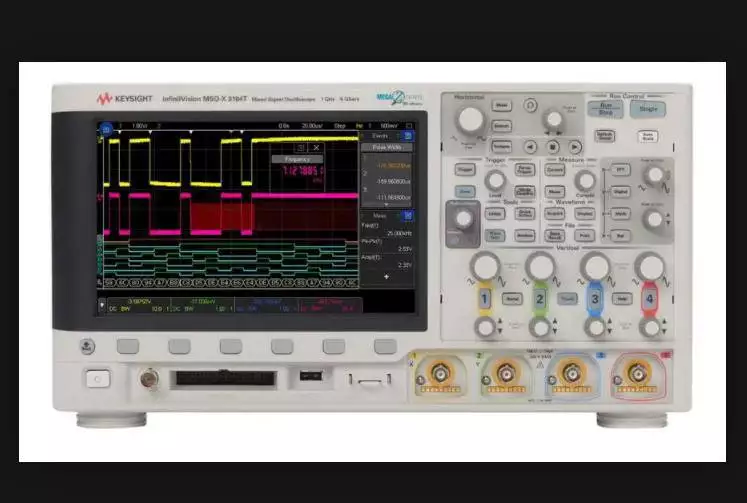Tap the Zoom circular magnifier key
This screenshot has width=747, height=503.
tap(530, 105)
